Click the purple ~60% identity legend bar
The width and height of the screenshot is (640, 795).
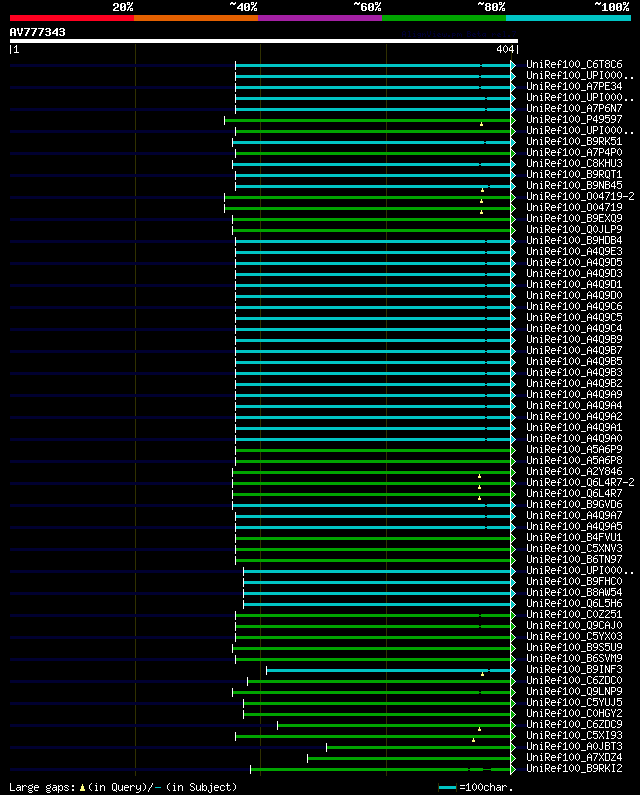320,18
